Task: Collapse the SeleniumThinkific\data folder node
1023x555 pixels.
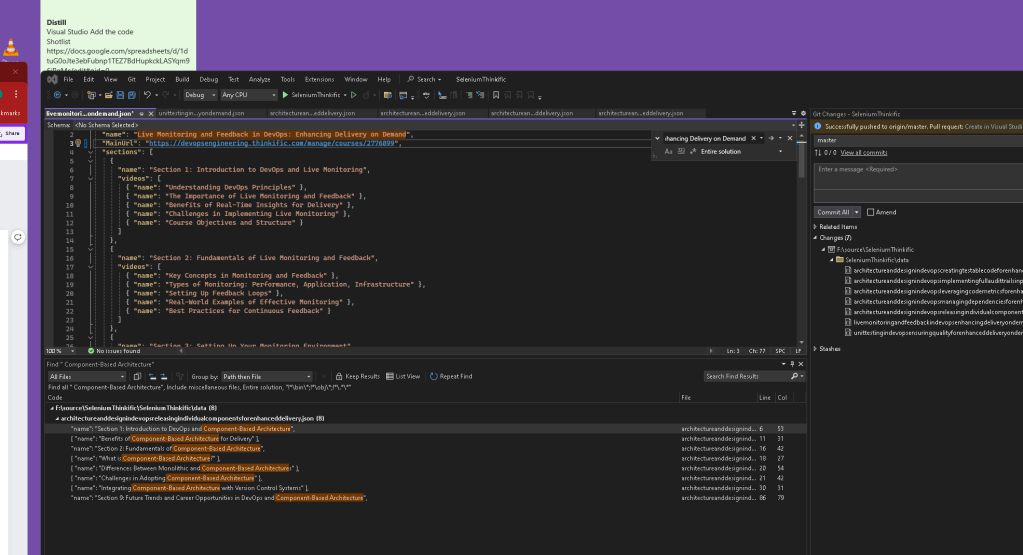Action: (832, 260)
